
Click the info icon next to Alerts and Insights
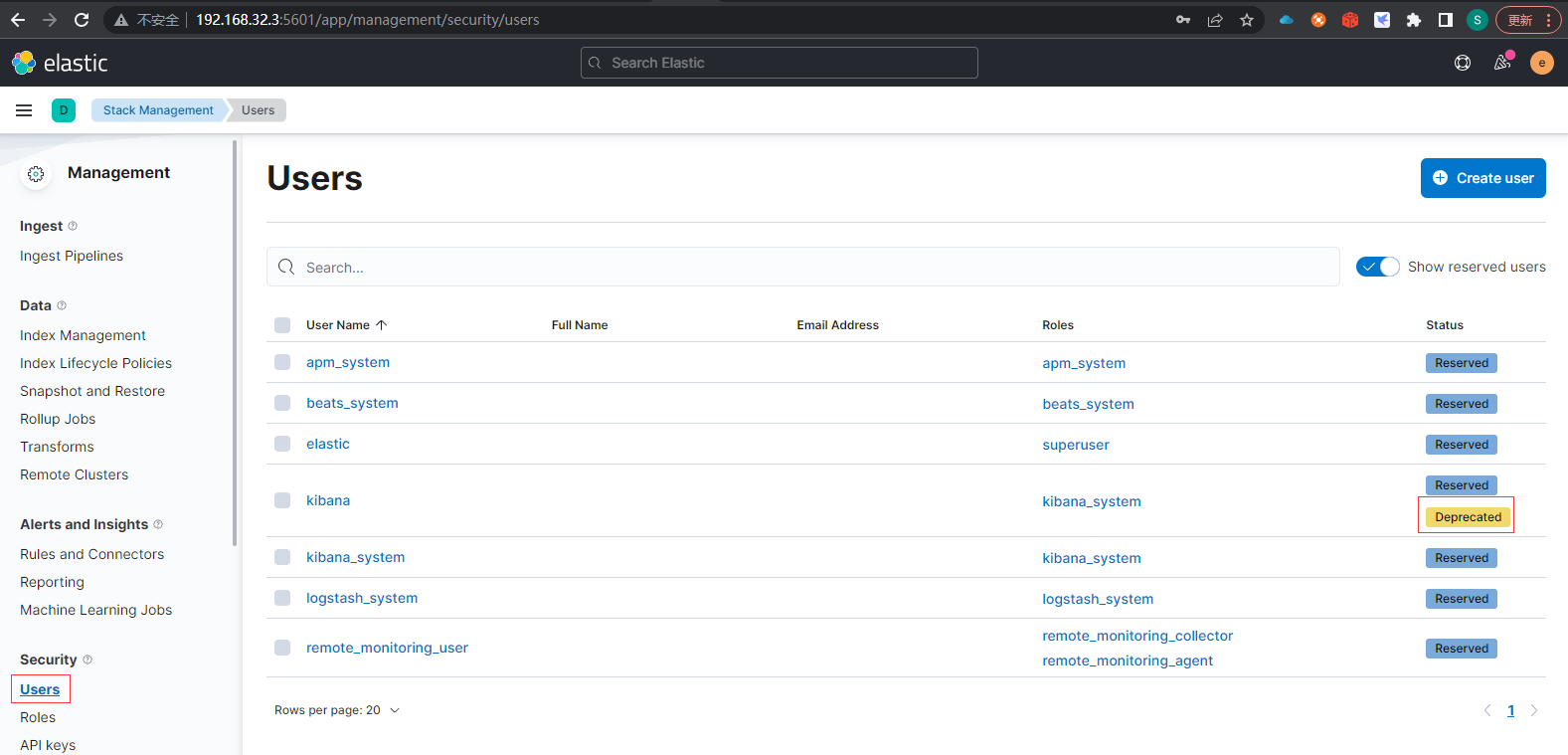click(158, 524)
